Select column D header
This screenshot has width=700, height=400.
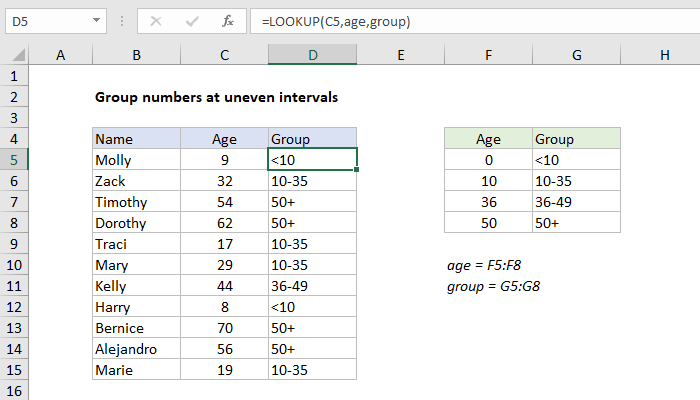coord(312,56)
